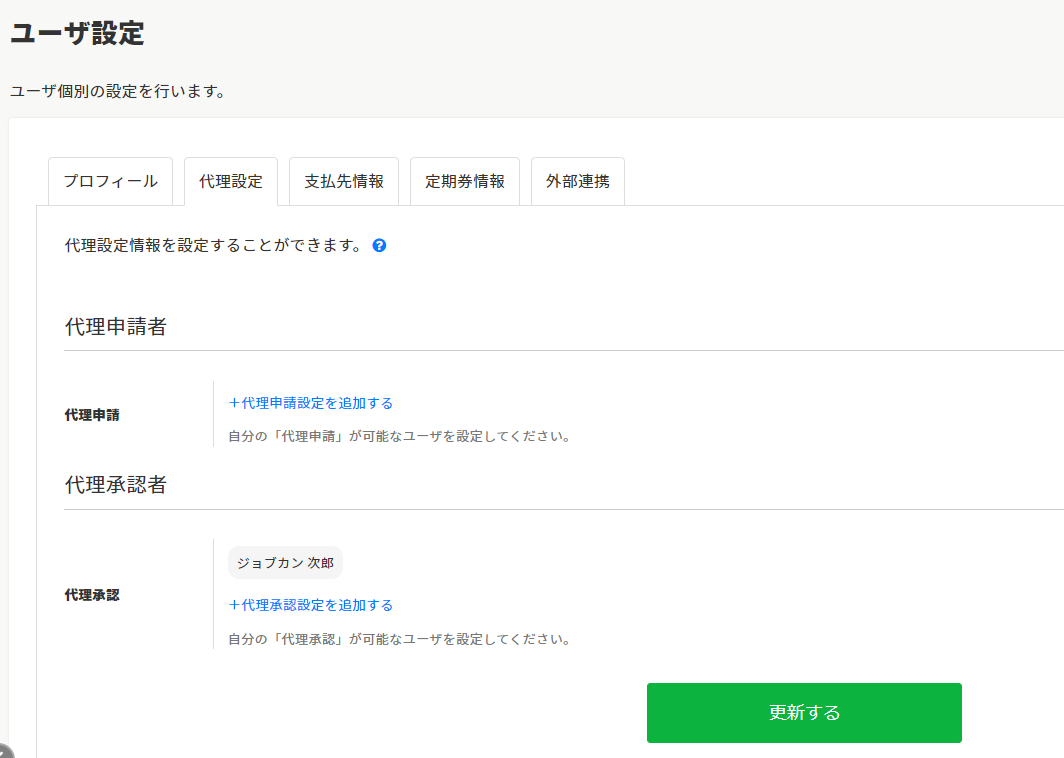Click the 代理申請者 section heading
Screen dimensions: 1064x758
click(x=116, y=327)
